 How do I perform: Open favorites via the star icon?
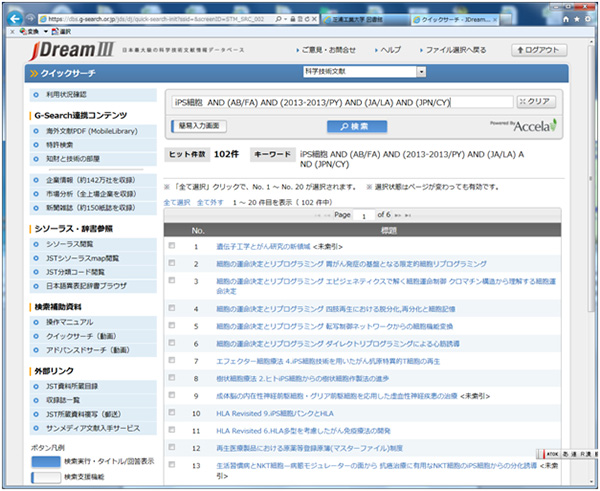click(x=577, y=19)
